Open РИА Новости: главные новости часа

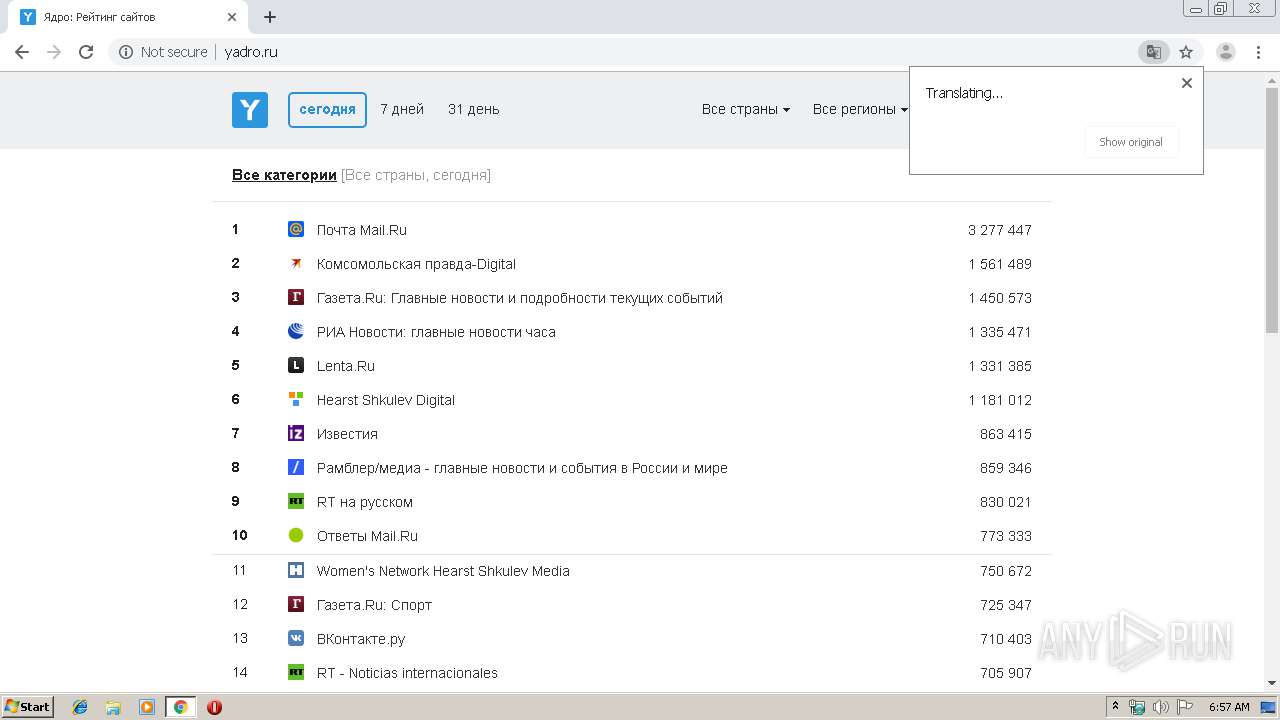click(436, 332)
